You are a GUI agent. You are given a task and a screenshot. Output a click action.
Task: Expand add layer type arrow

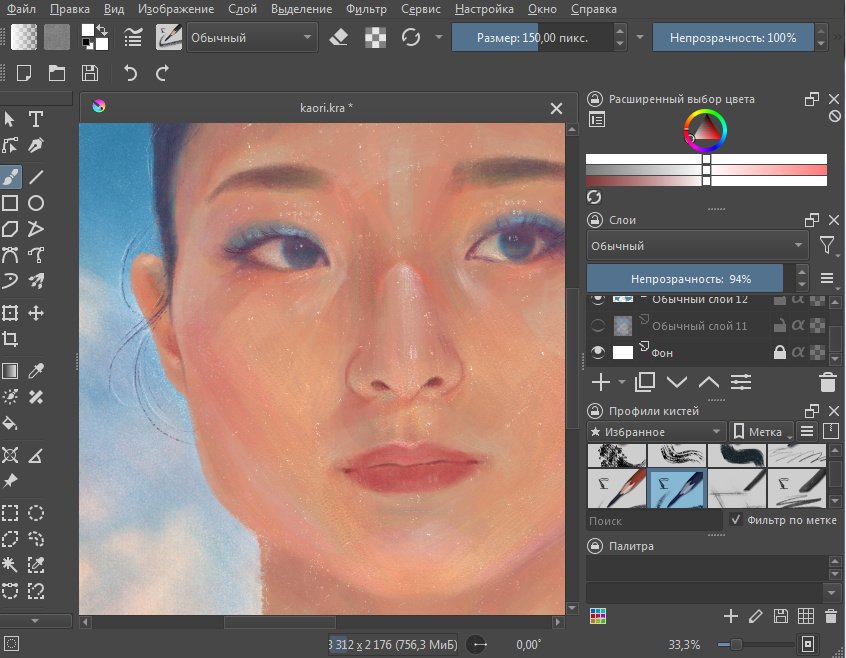click(622, 382)
